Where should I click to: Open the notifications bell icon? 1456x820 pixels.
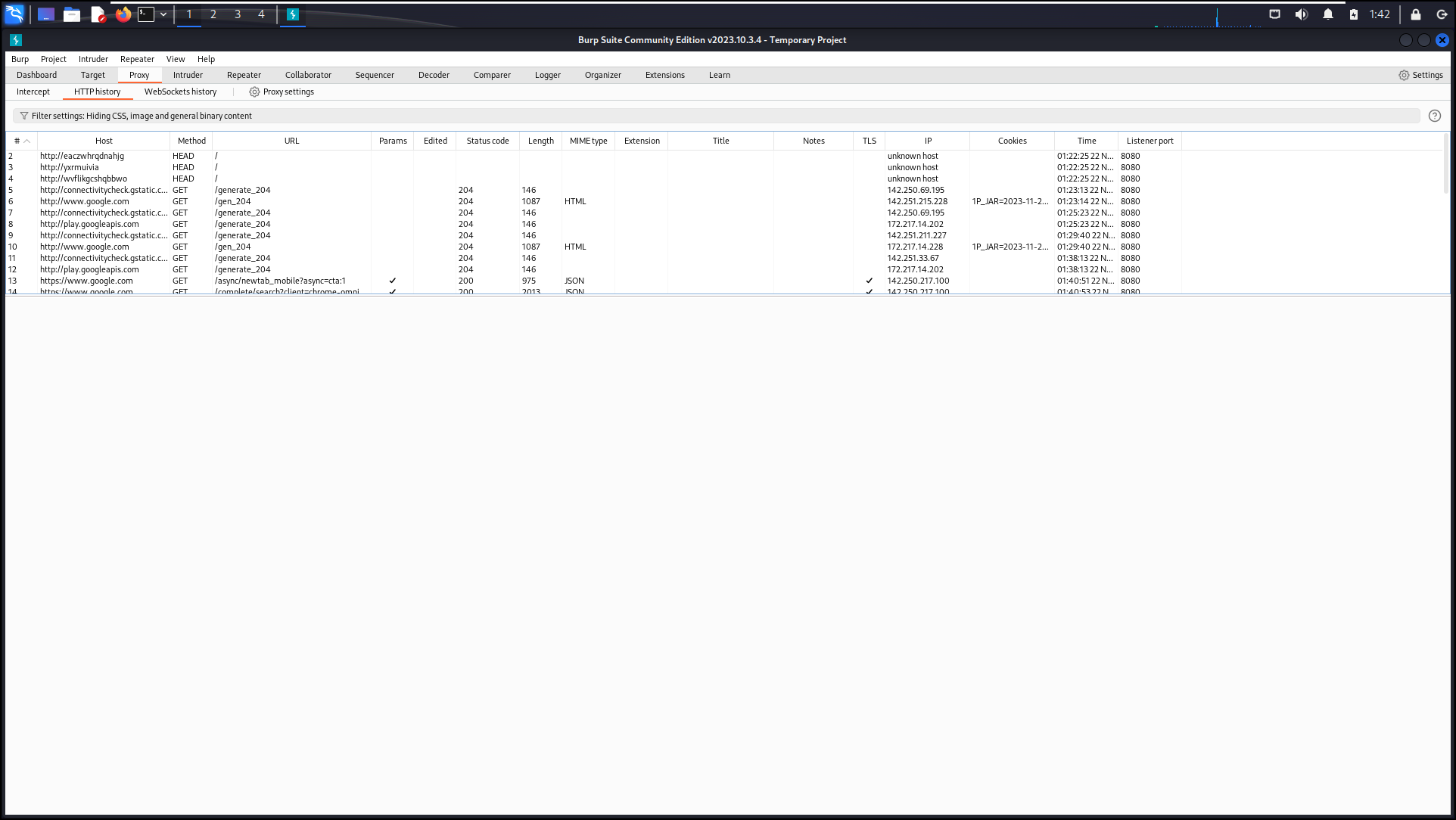pos(1327,14)
